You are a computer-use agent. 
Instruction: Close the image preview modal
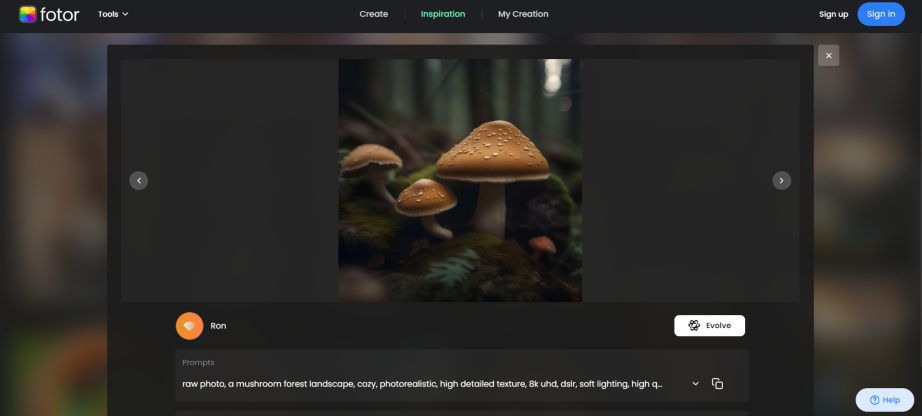click(828, 55)
